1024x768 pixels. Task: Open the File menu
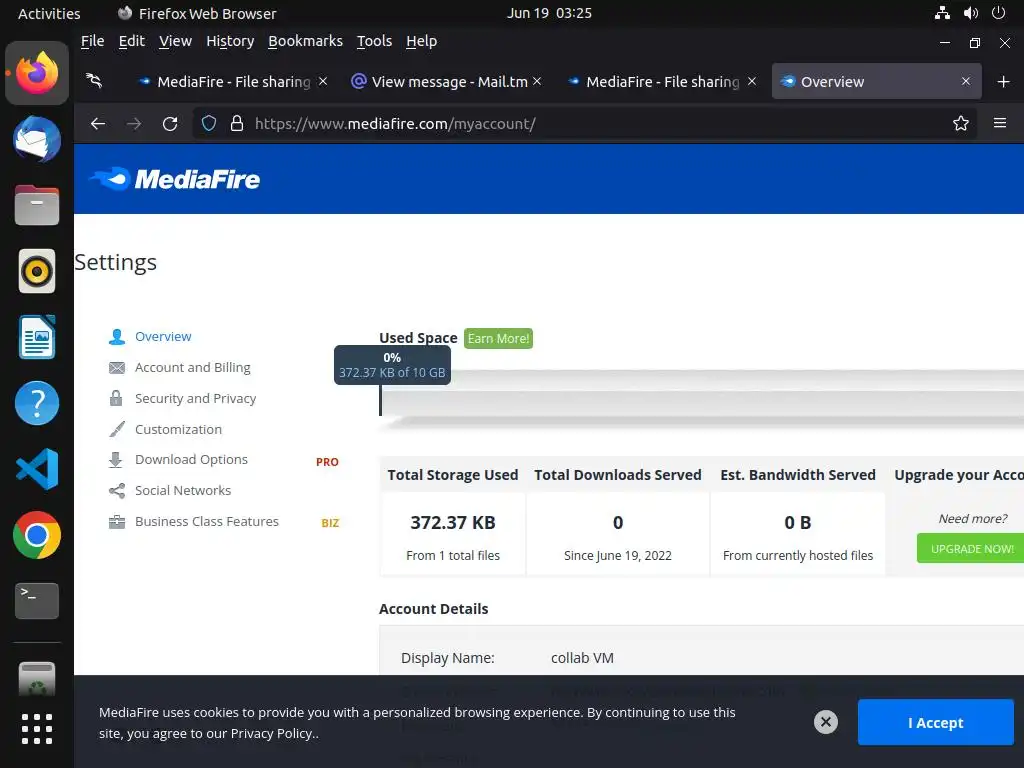coord(92,41)
